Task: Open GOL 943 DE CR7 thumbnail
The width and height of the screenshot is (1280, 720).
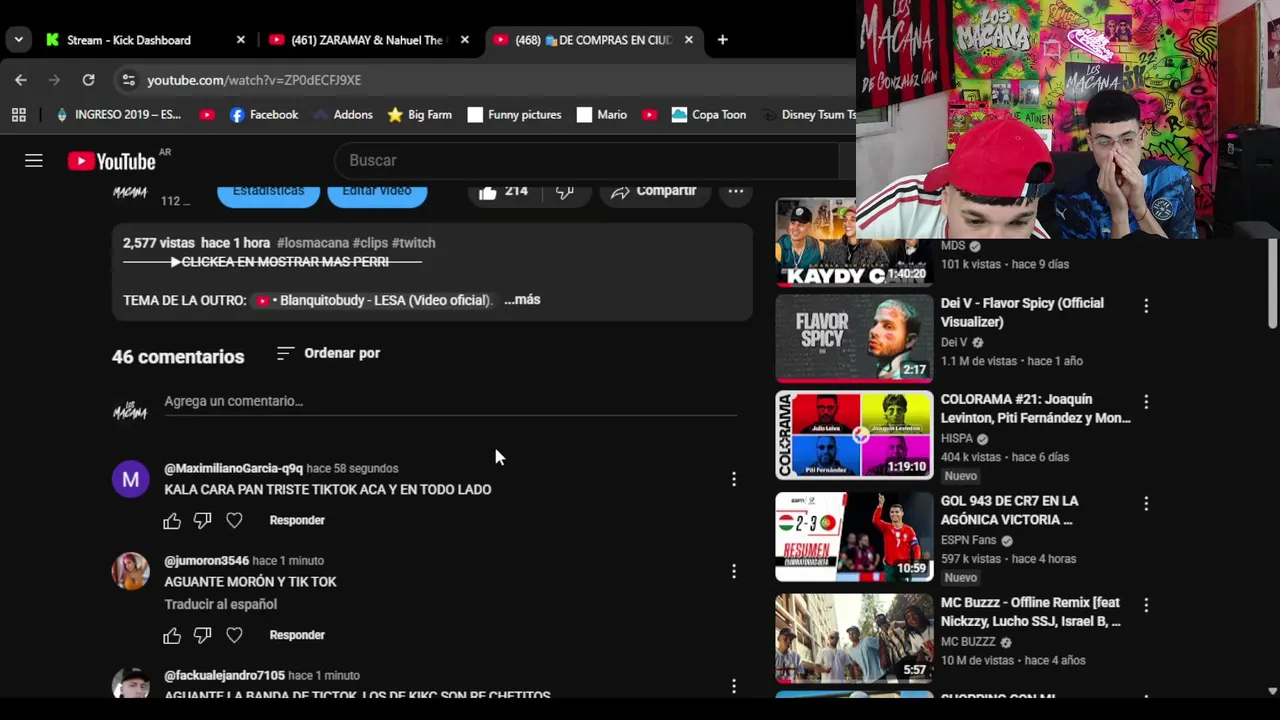Action: click(854, 537)
